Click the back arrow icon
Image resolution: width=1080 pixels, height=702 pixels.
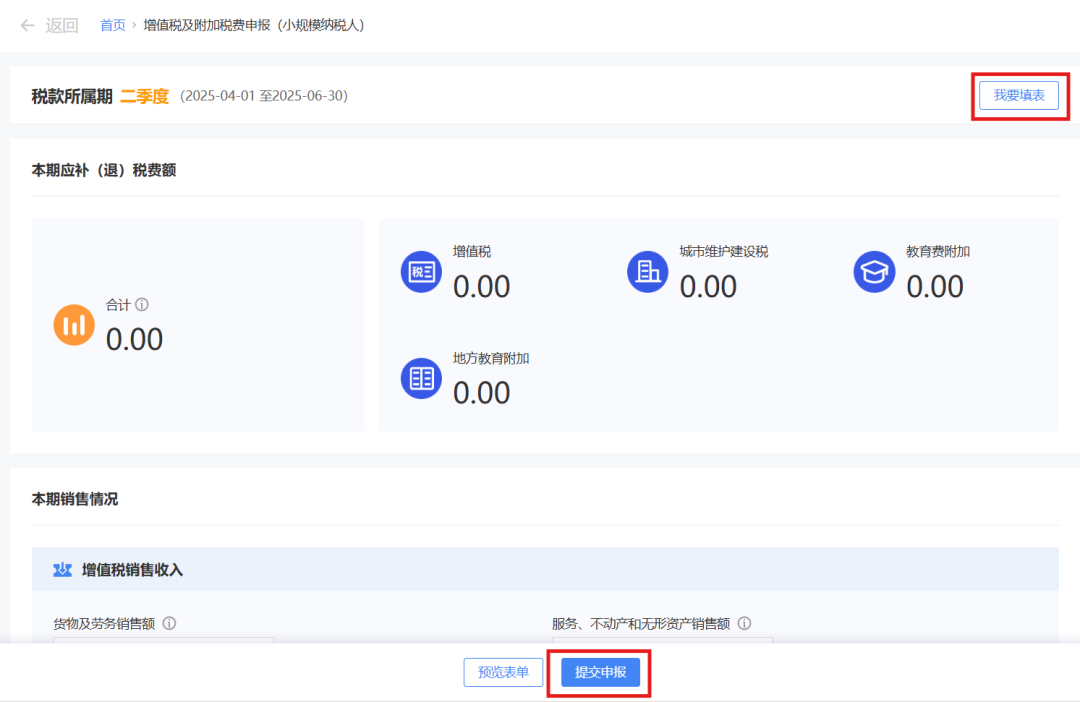click(x=28, y=25)
